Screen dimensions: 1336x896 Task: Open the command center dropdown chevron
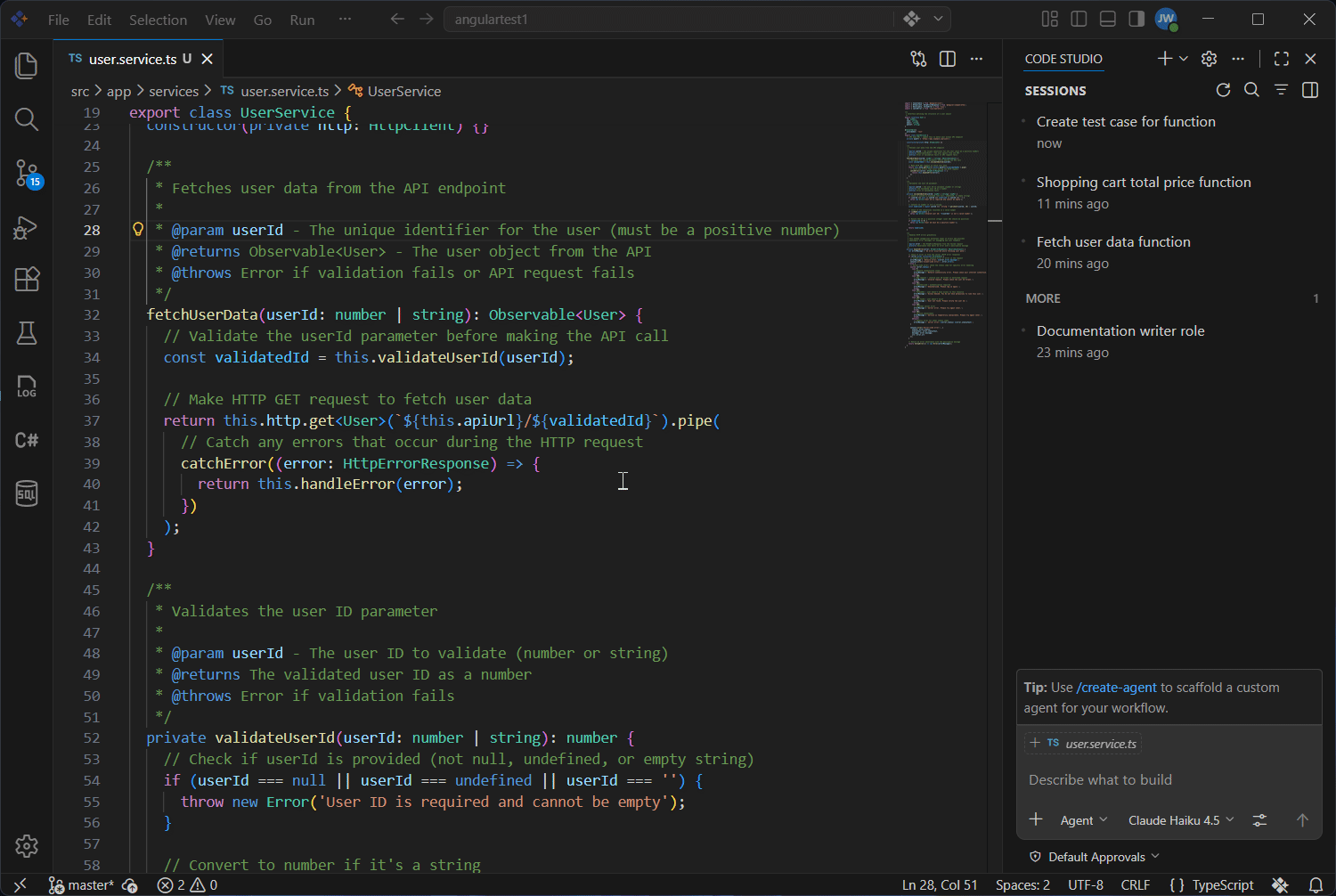tap(938, 19)
